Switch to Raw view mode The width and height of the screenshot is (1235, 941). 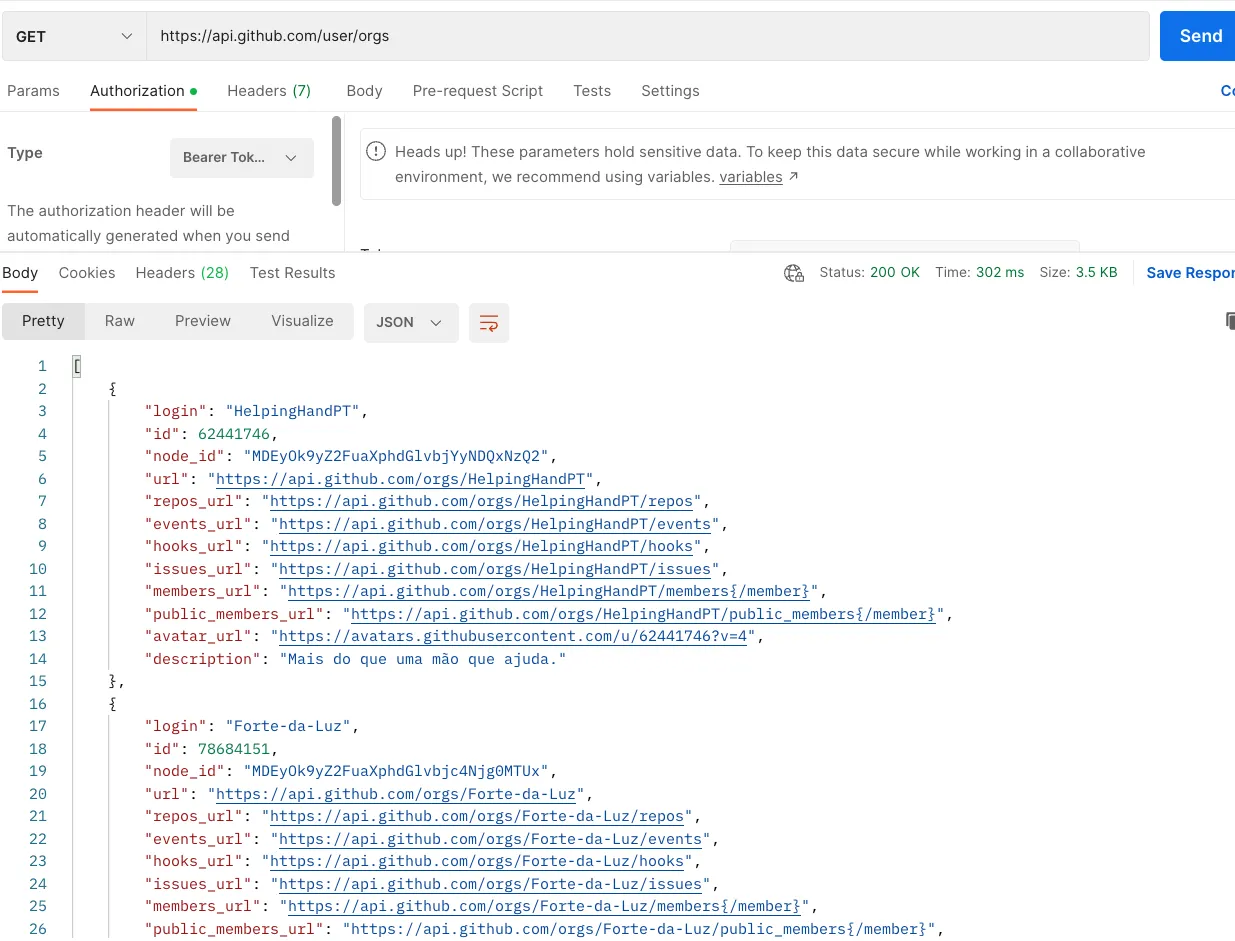(120, 321)
